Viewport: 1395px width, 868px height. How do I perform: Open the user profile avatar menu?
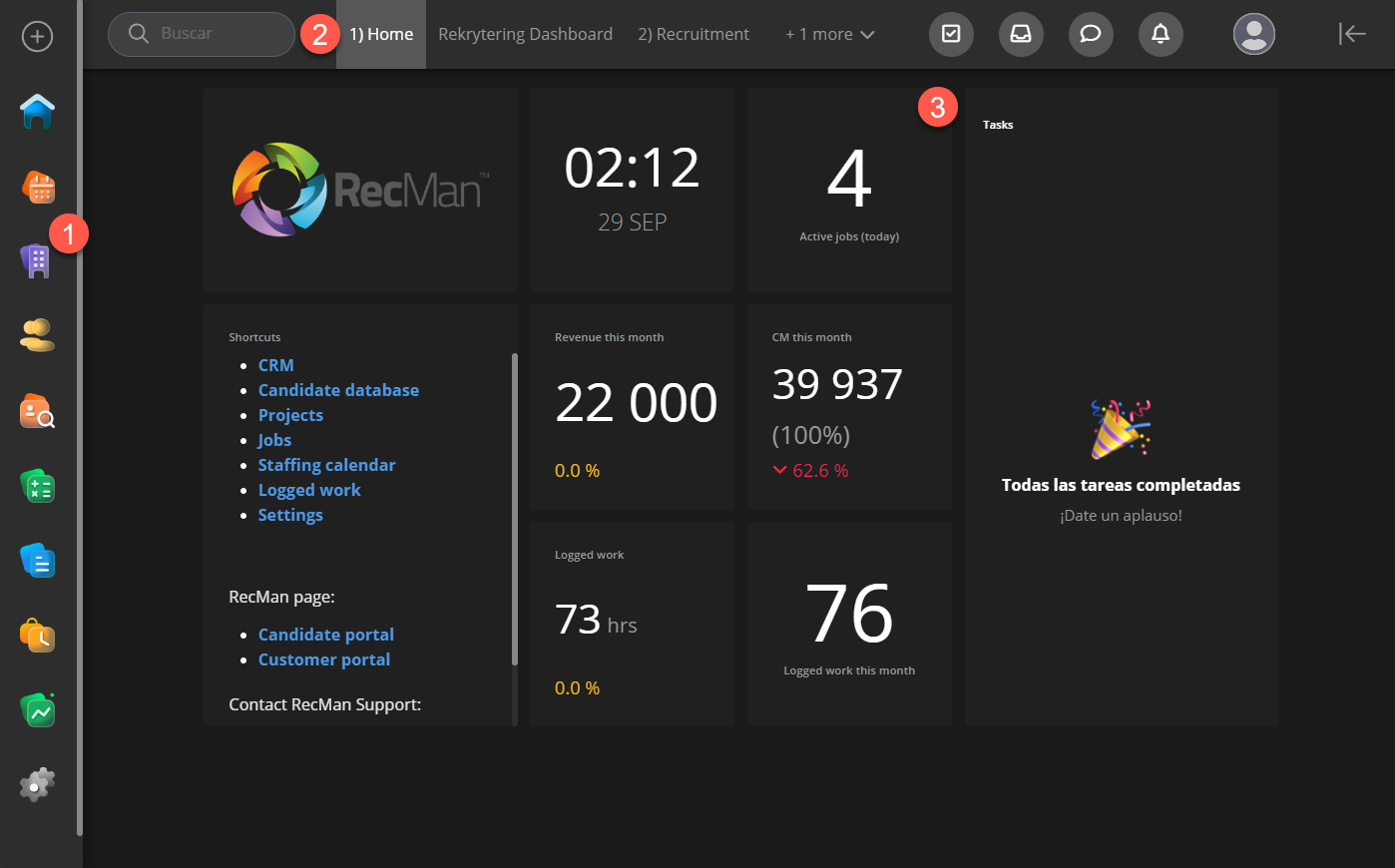1254,34
